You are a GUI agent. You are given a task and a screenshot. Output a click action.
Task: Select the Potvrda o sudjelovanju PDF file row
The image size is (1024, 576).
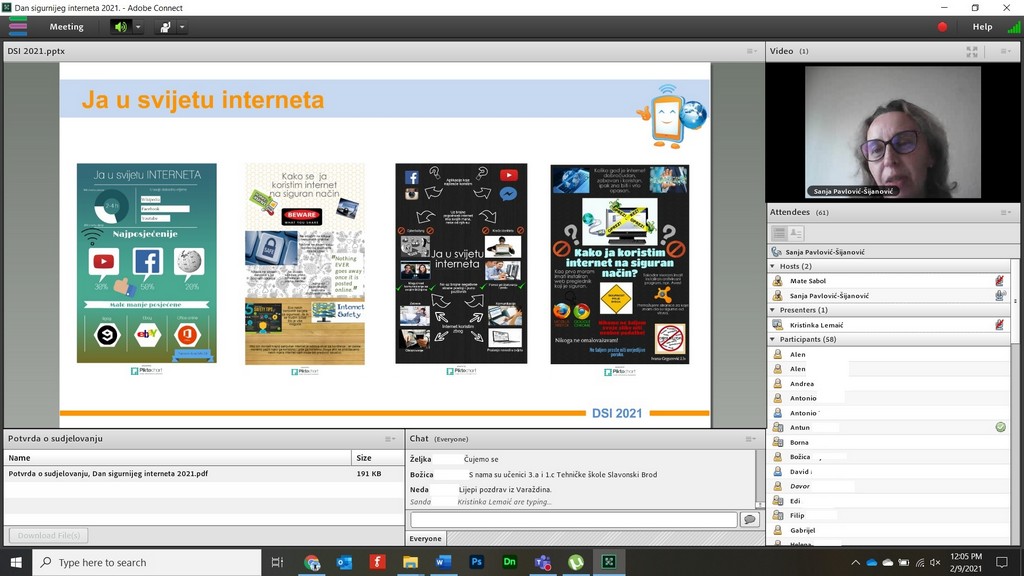[108, 474]
